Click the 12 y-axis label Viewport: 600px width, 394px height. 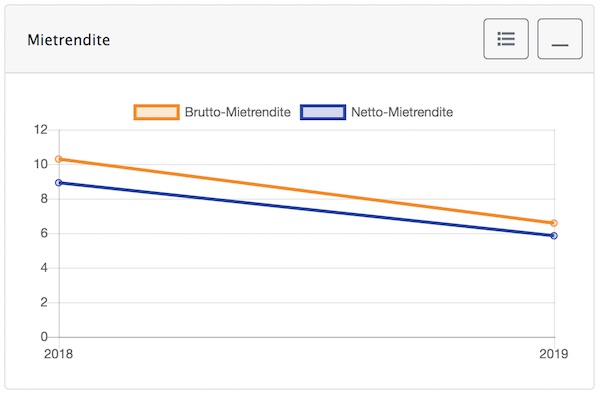[x=41, y=130]
